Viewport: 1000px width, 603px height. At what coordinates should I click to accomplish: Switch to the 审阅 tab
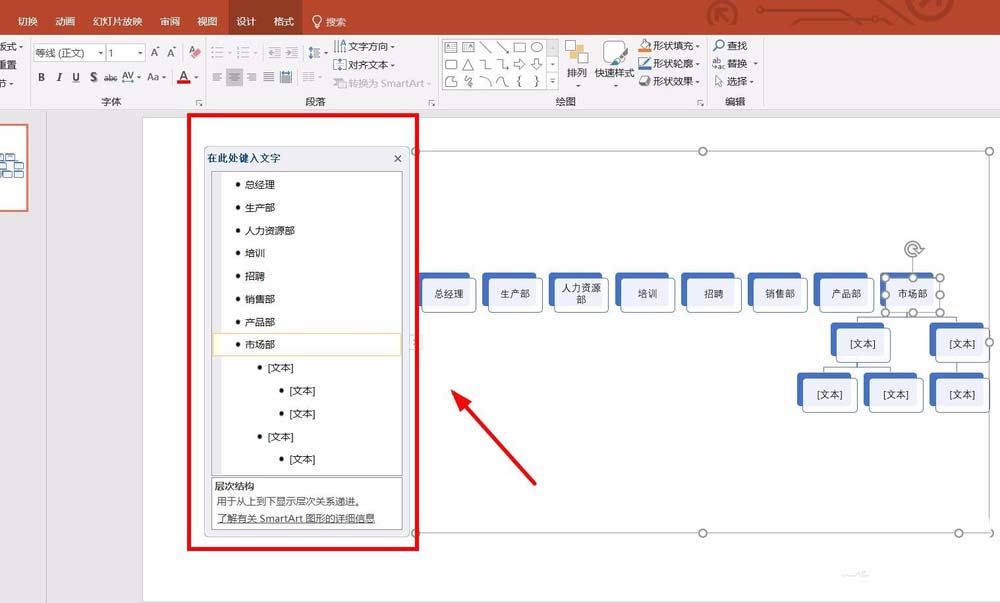(x=170, y=22)
